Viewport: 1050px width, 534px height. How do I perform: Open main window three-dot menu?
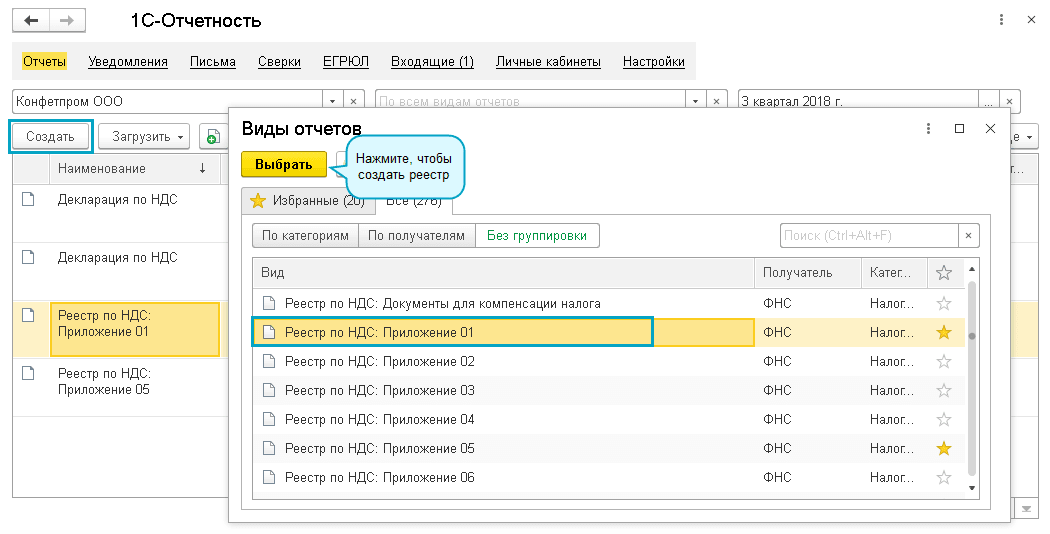(1002, 20)
